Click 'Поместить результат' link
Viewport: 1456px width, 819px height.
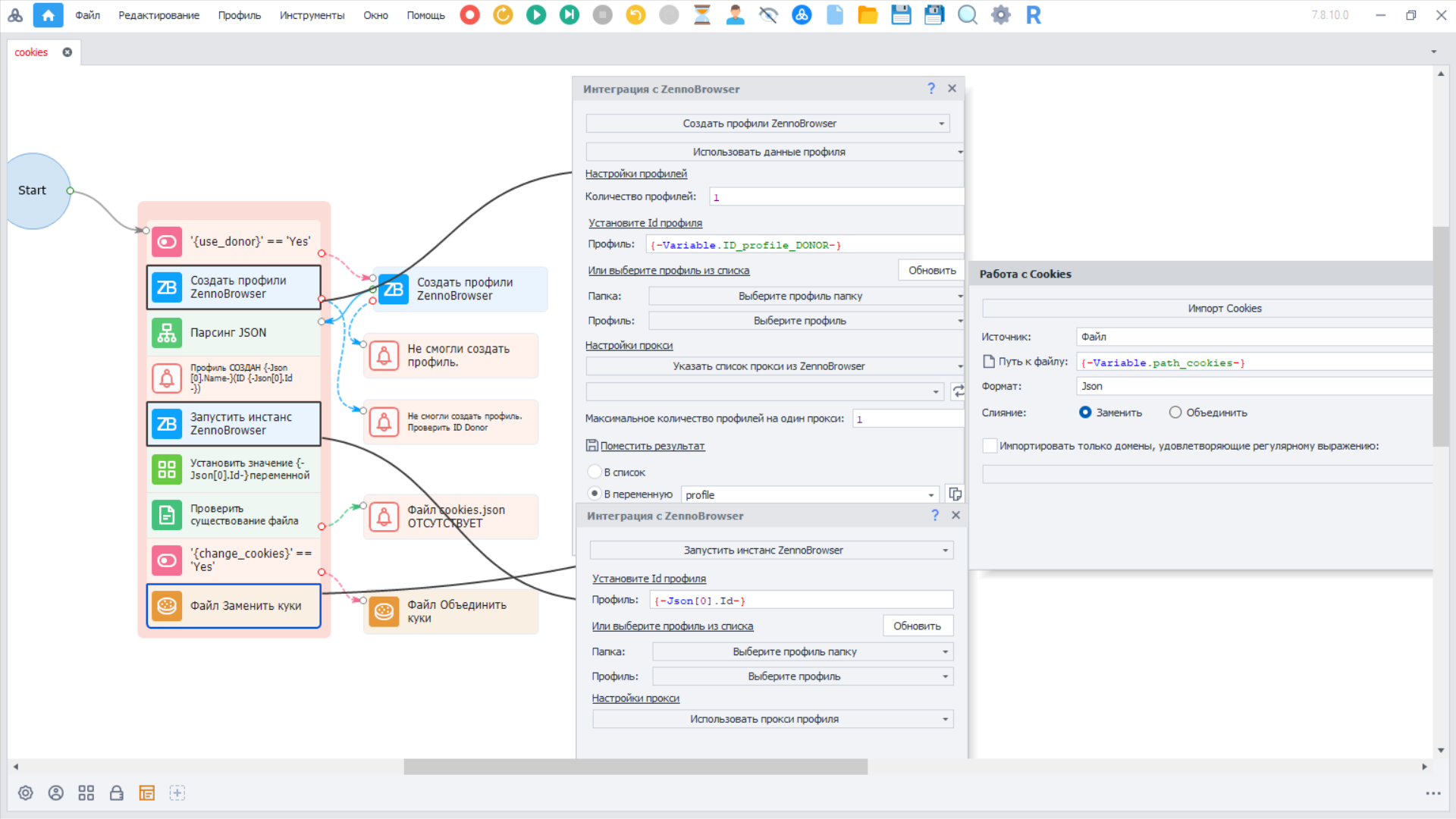click(x=652, y=446)
